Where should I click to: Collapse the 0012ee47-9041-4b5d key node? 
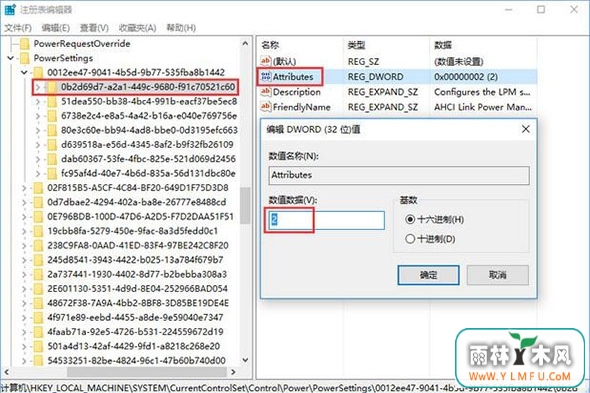[x=24, y=72]
